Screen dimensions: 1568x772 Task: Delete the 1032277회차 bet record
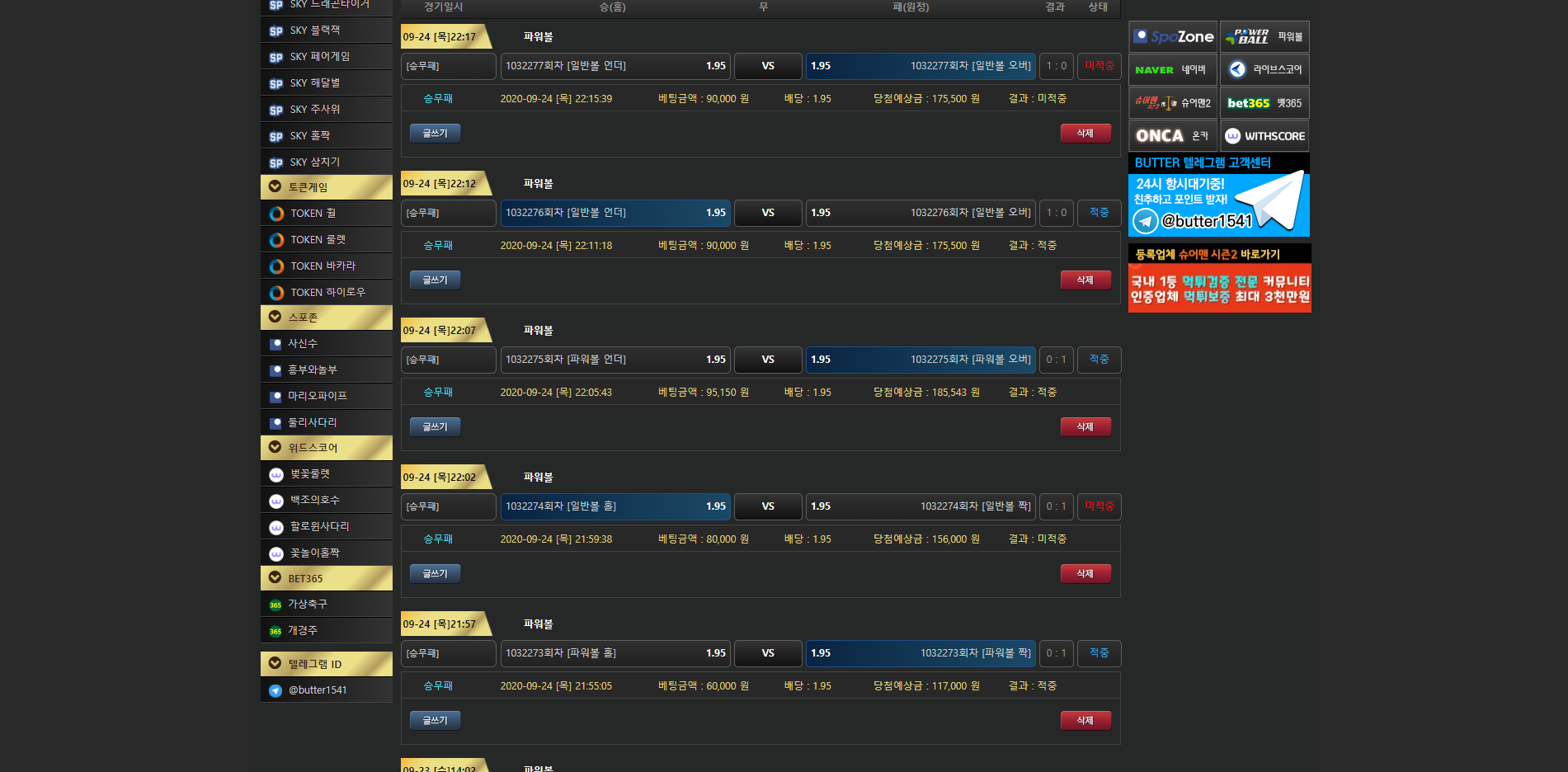tap(1085, 134)
